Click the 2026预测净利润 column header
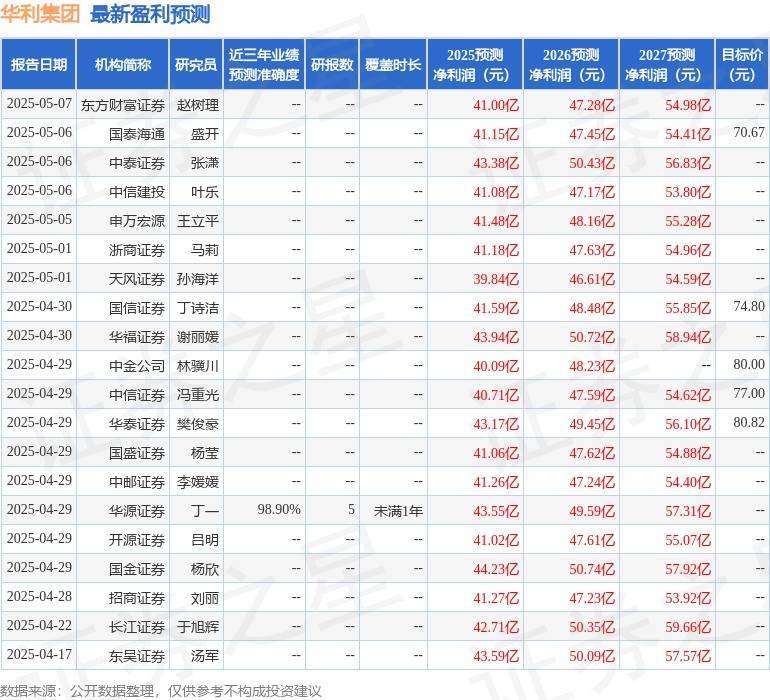The image size is (770, 700). 571,64
